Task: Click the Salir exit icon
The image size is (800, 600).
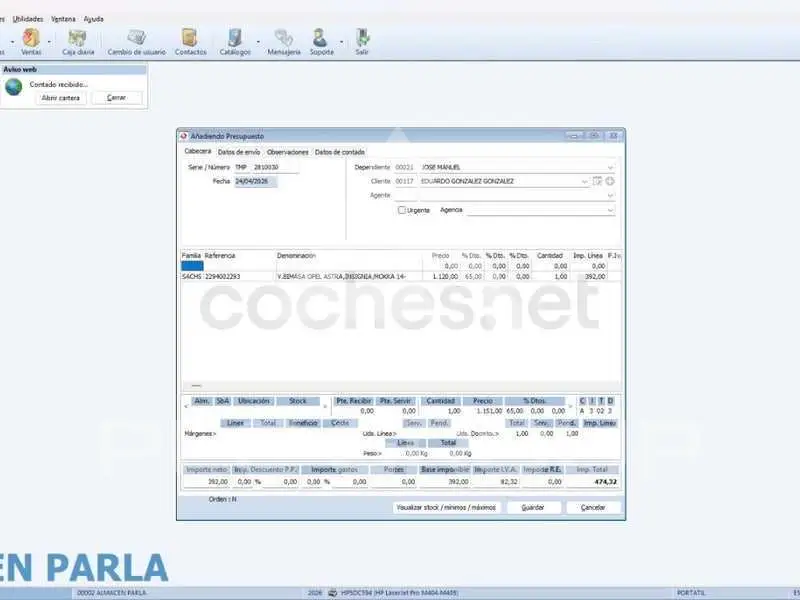Action: 362,41
